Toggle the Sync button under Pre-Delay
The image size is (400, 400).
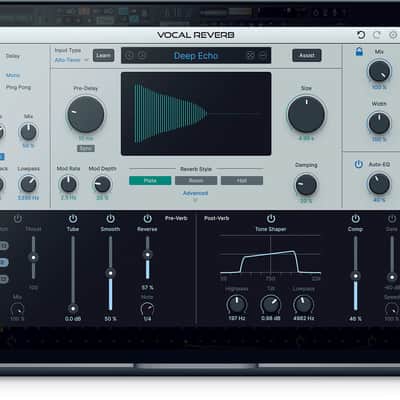pyautogui.click(x=86, y=148)
